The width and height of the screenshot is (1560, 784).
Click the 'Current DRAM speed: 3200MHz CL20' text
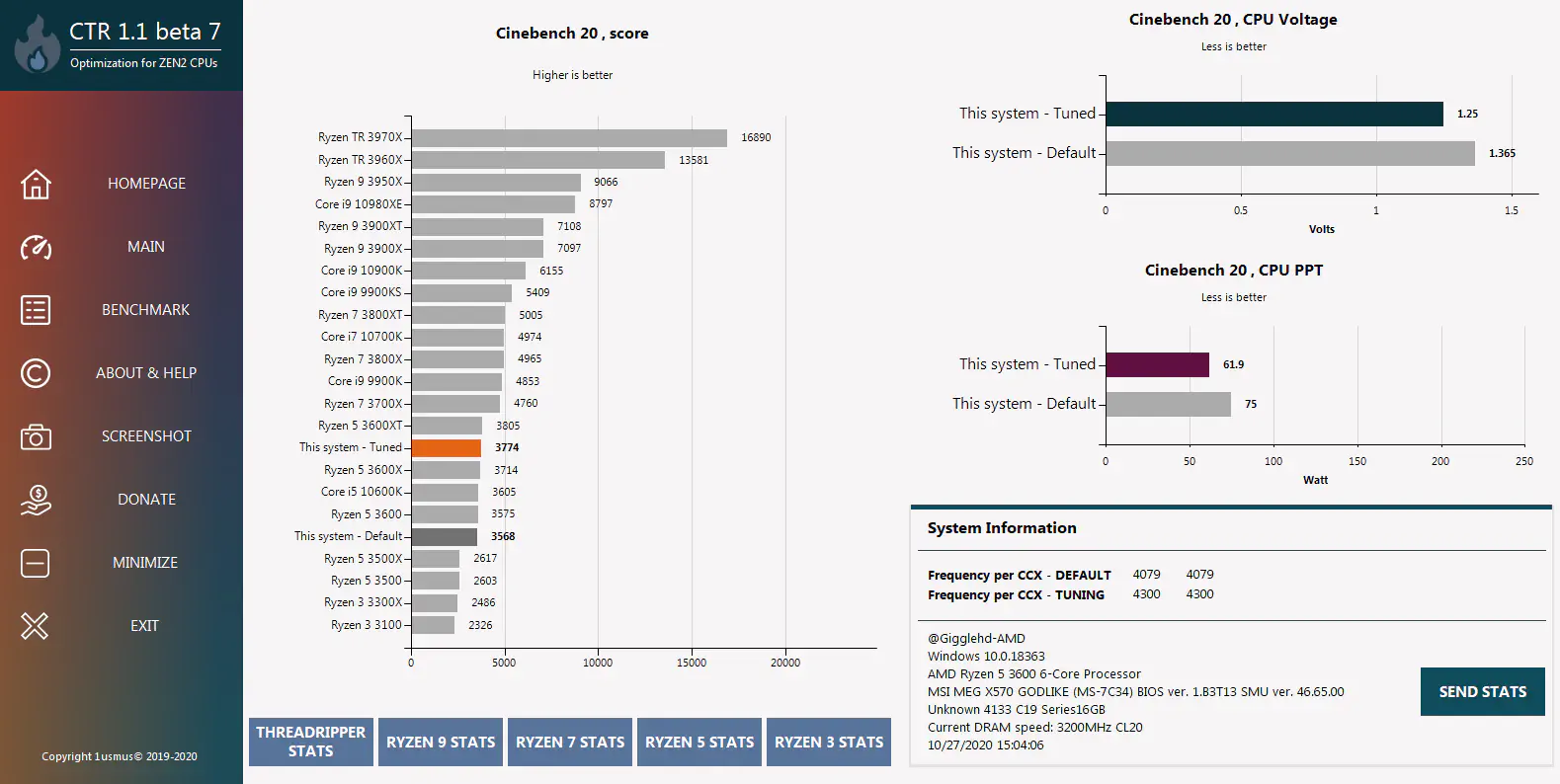1034,728
